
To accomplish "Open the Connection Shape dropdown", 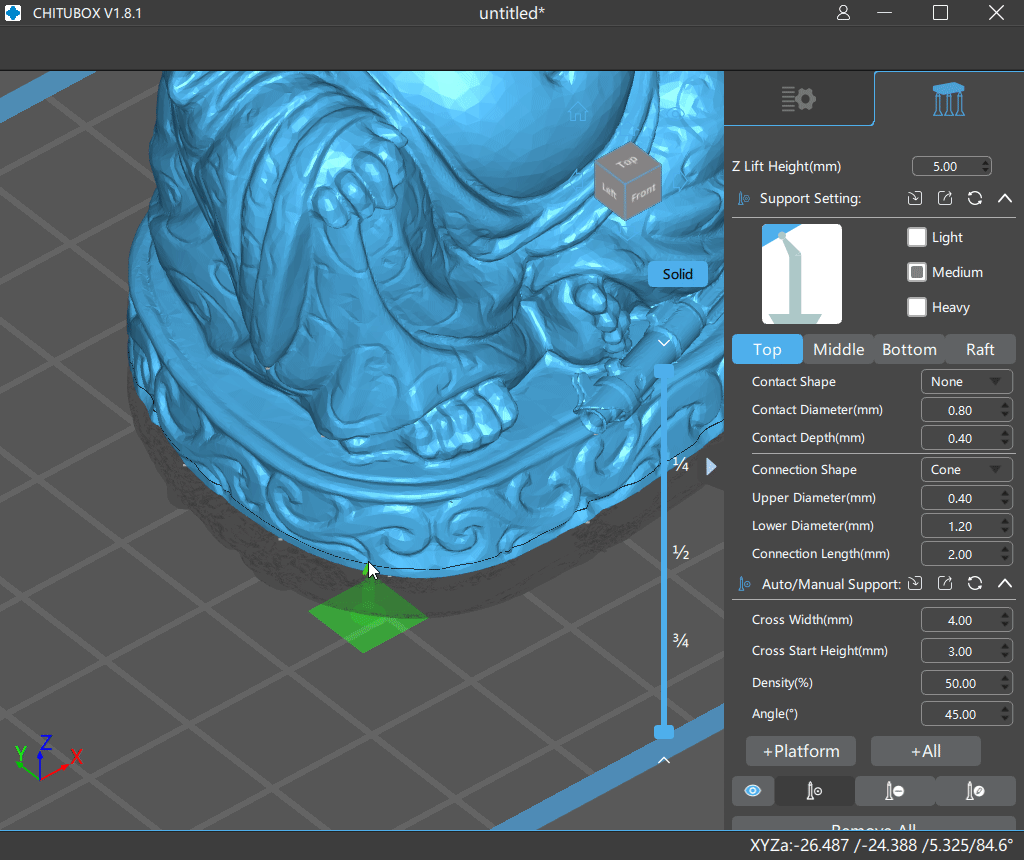I will point(967,470).
